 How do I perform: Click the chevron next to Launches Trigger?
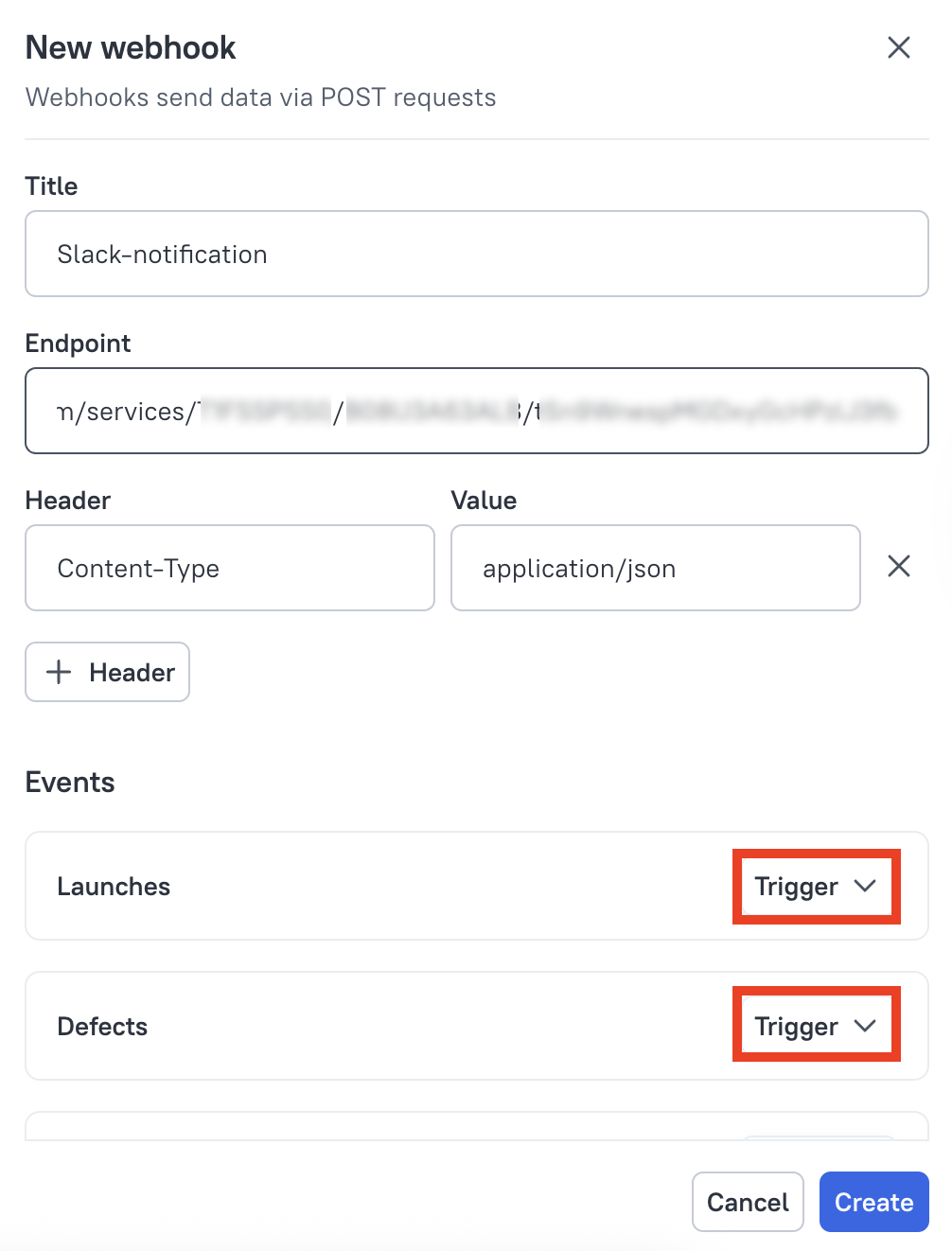click(x=864, y=887)
